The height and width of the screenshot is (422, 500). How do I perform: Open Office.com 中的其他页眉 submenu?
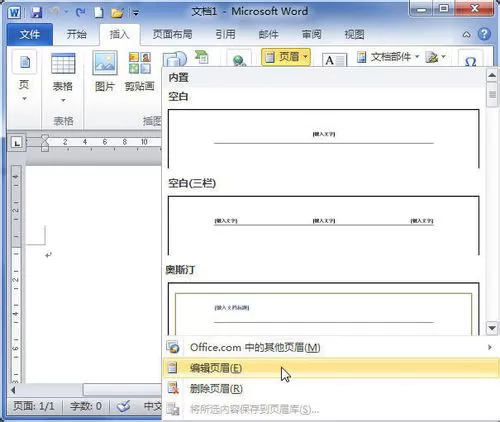[331, 348]
